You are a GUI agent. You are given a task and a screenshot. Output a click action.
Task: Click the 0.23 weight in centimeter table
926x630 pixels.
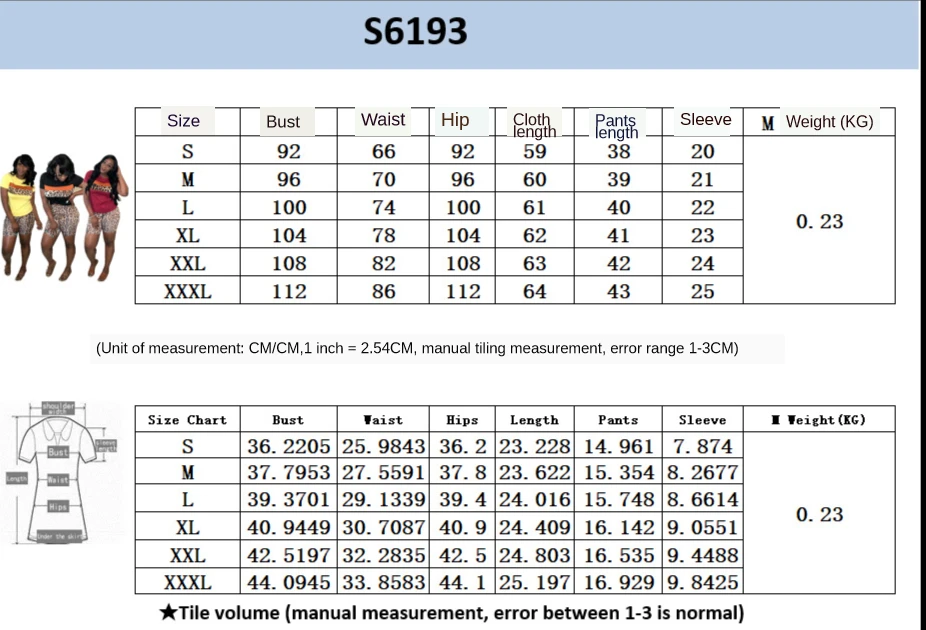819,221
